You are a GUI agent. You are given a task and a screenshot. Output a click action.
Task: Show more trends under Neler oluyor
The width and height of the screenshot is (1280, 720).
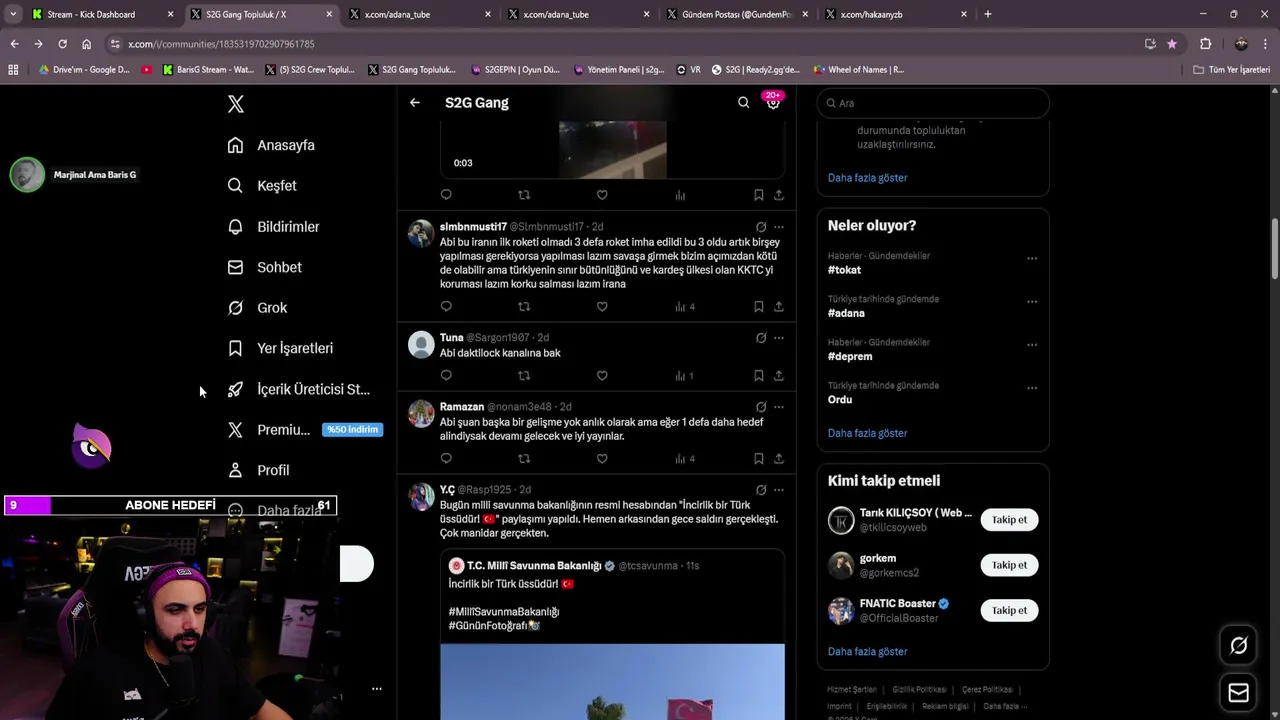point(867,433)
